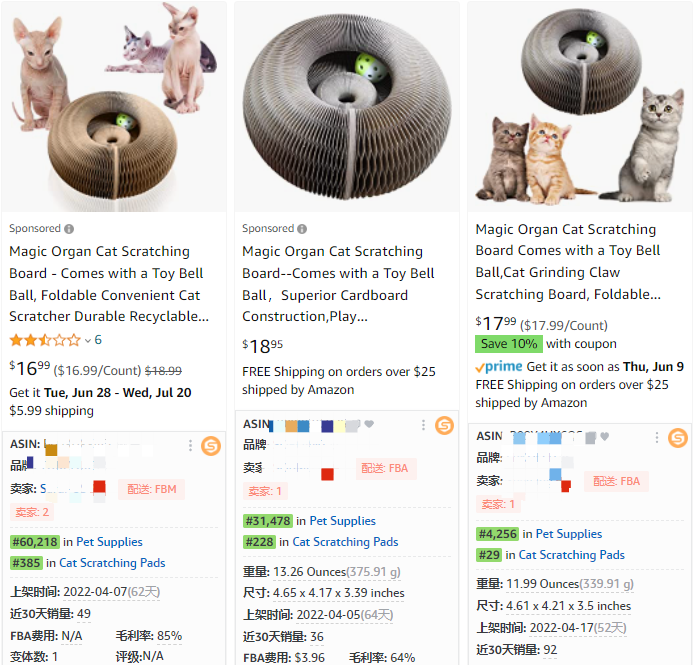Click the orange Seller Sprite icon on middle product
This screenshot has width=693, height=665.
point(444,426)
